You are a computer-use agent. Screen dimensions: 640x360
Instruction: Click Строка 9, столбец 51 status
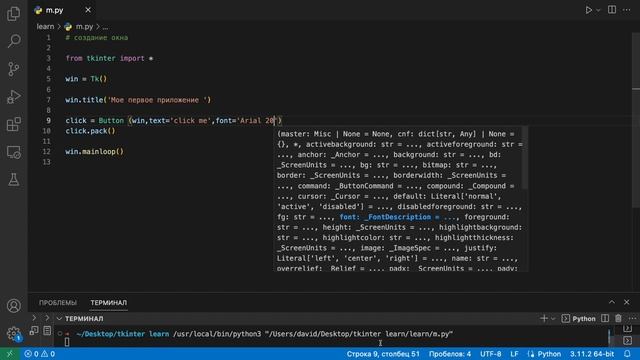click(383, 354)
